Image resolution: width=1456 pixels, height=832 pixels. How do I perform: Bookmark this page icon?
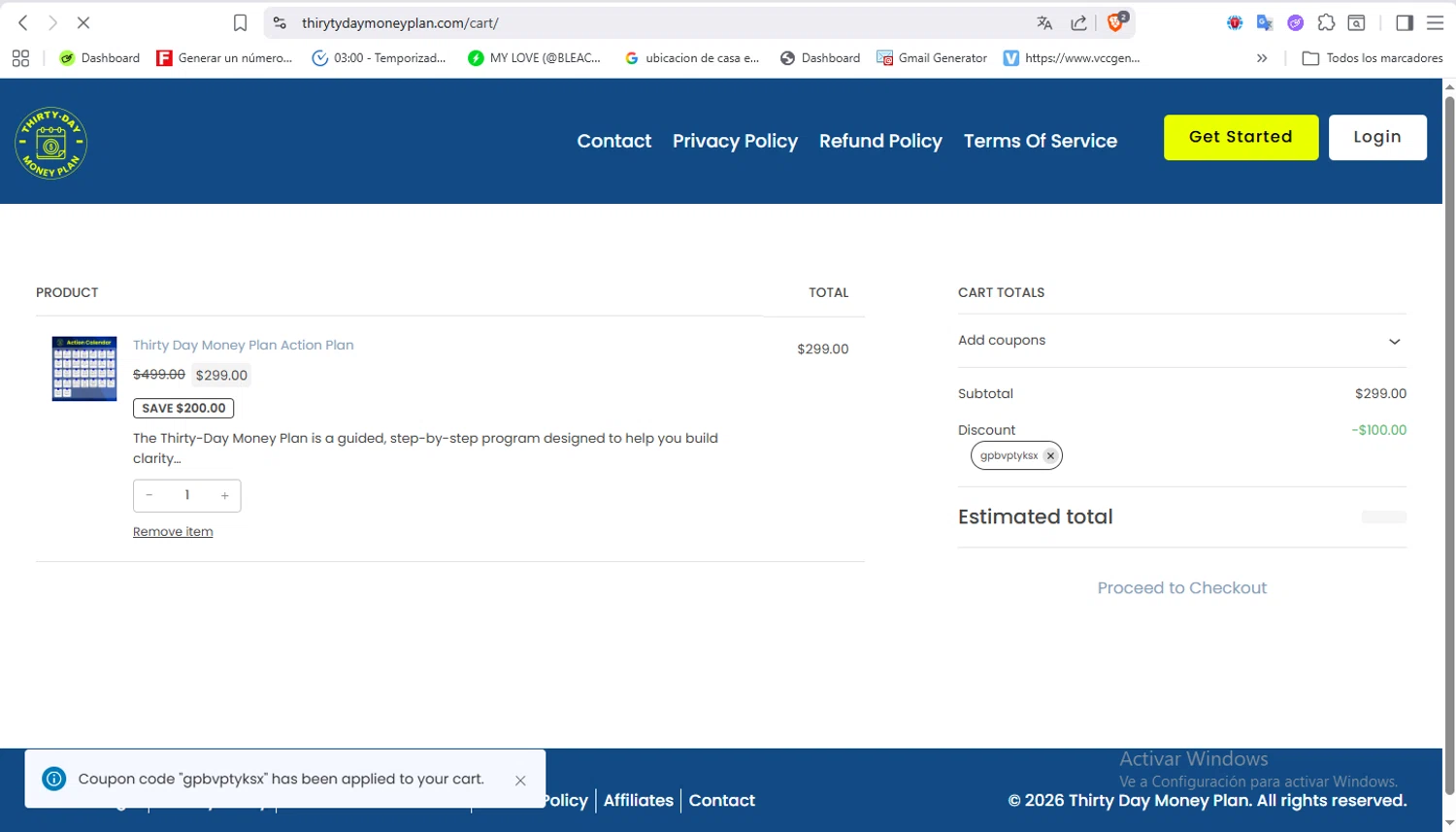click(240, 22)
